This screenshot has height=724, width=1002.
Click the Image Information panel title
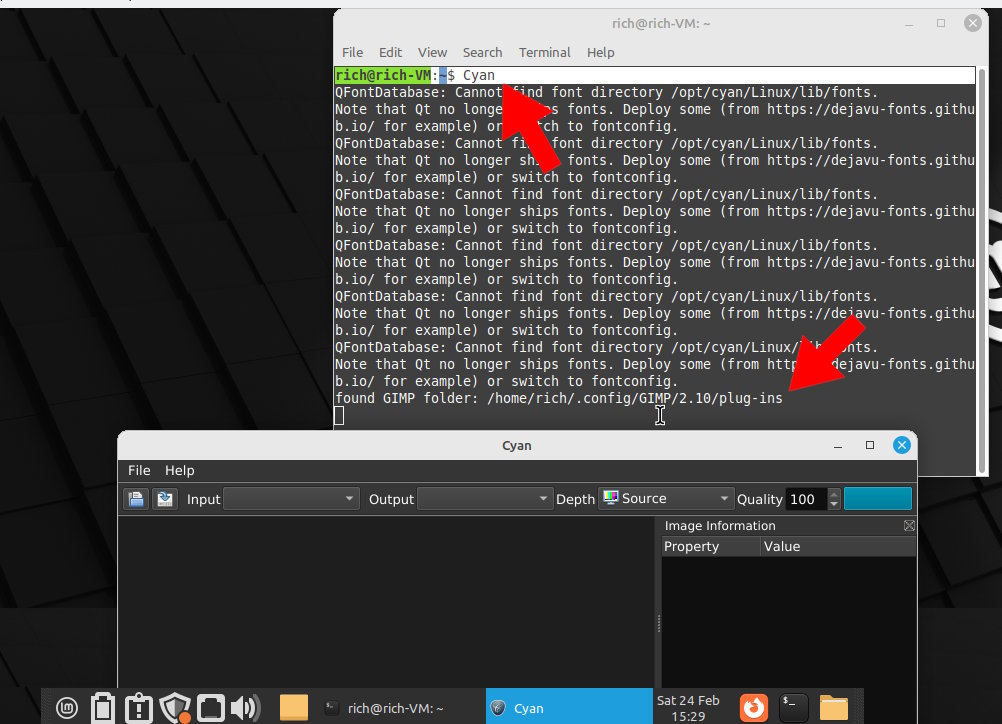720,525
